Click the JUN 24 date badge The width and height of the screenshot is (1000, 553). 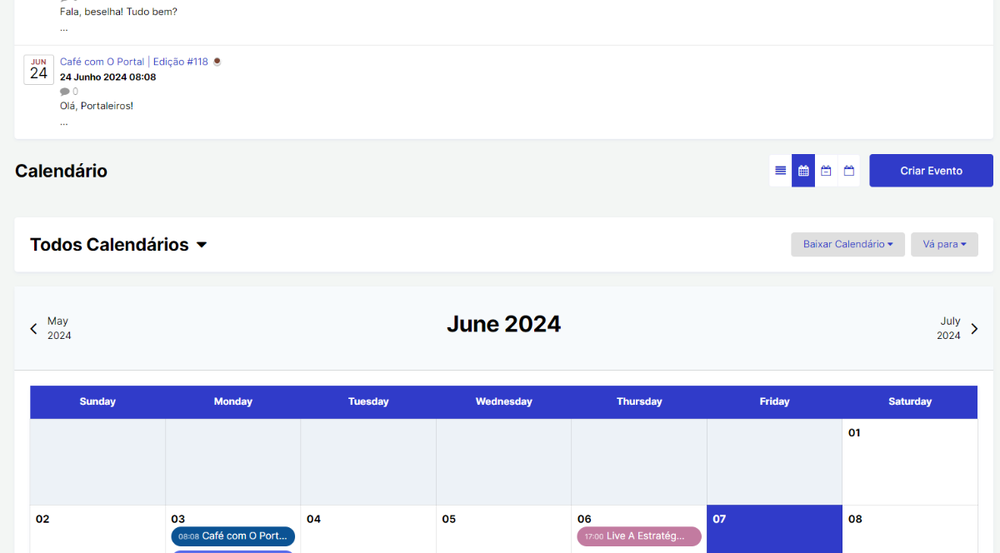[x=38, y=70]
